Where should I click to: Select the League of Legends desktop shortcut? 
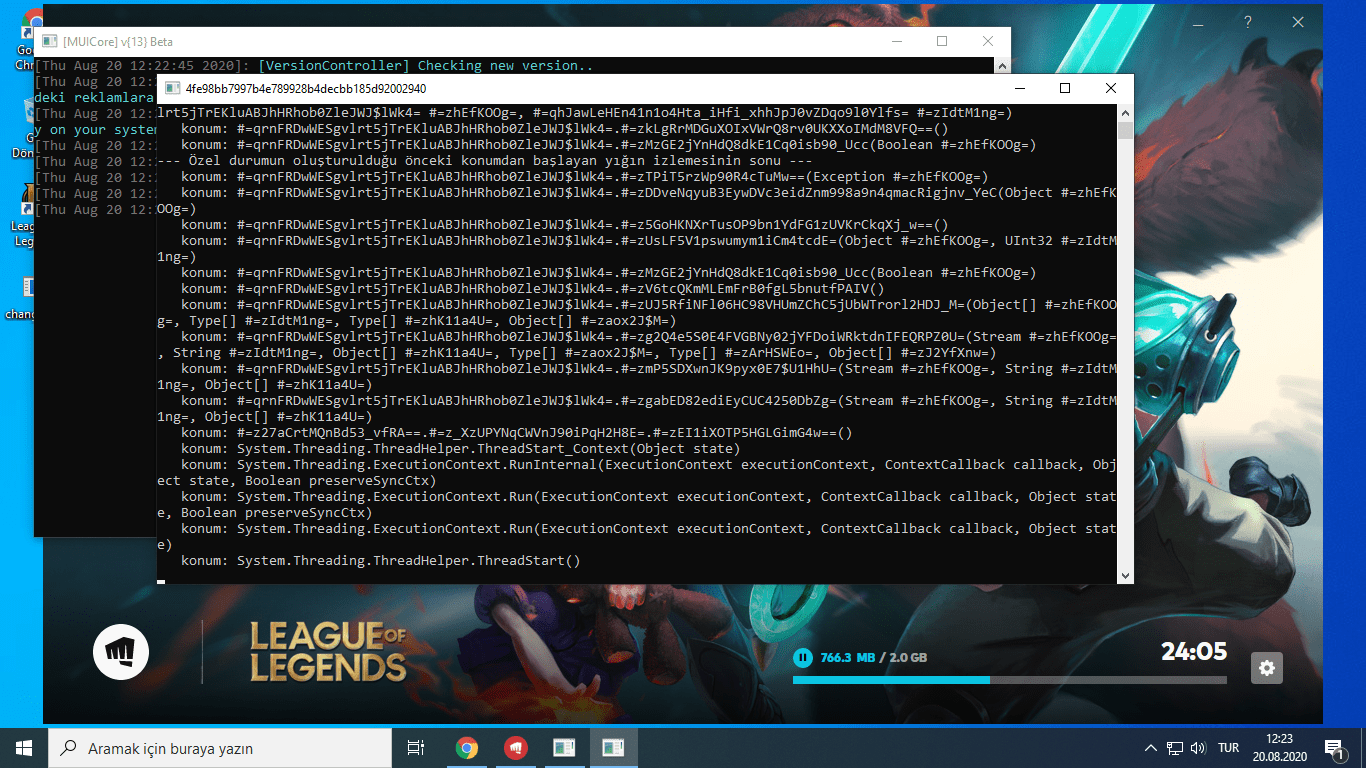pyautogui.click(x=24, y=215)
